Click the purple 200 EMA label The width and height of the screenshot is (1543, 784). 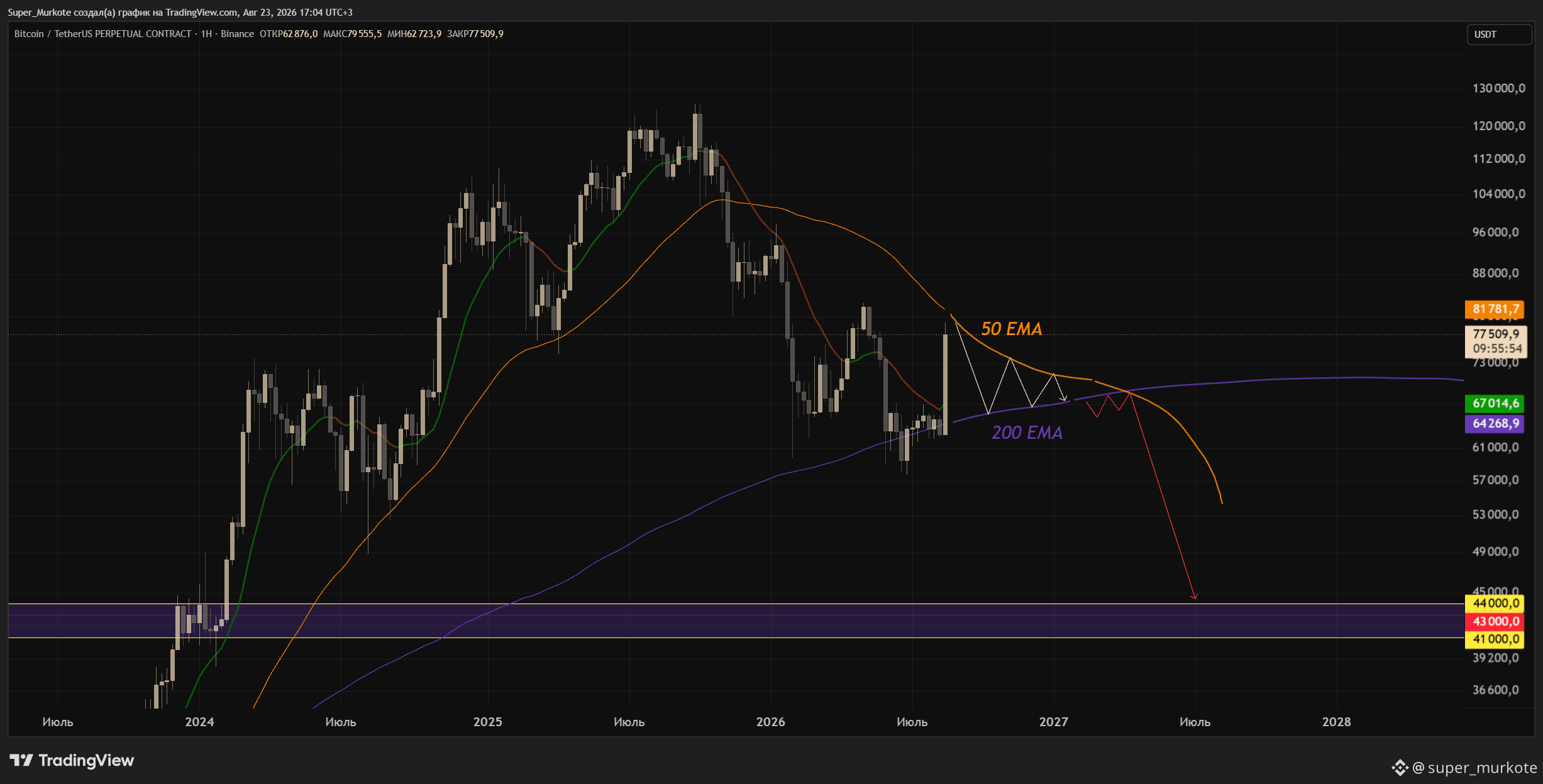pyautogui.click(x=1027, y=433)
